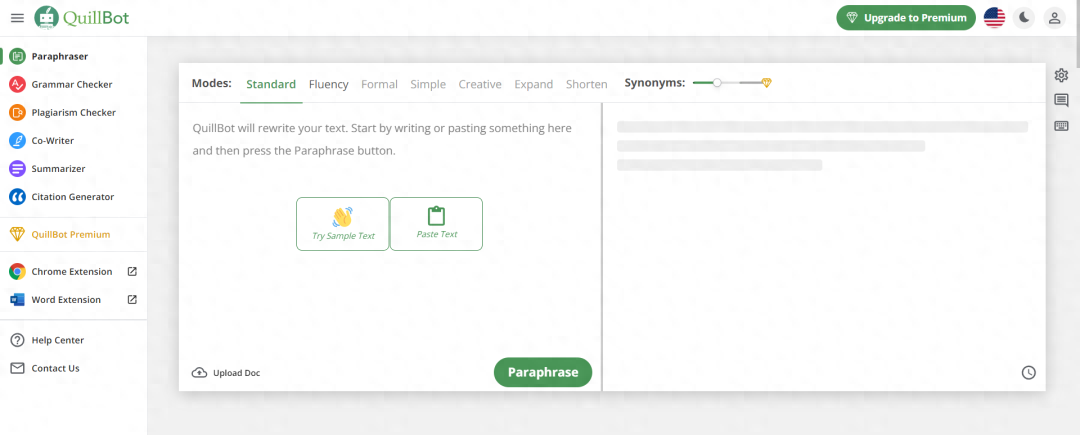Open the US flag language selector
This screenshot has height=435, width=1080.
coord(994,18)
